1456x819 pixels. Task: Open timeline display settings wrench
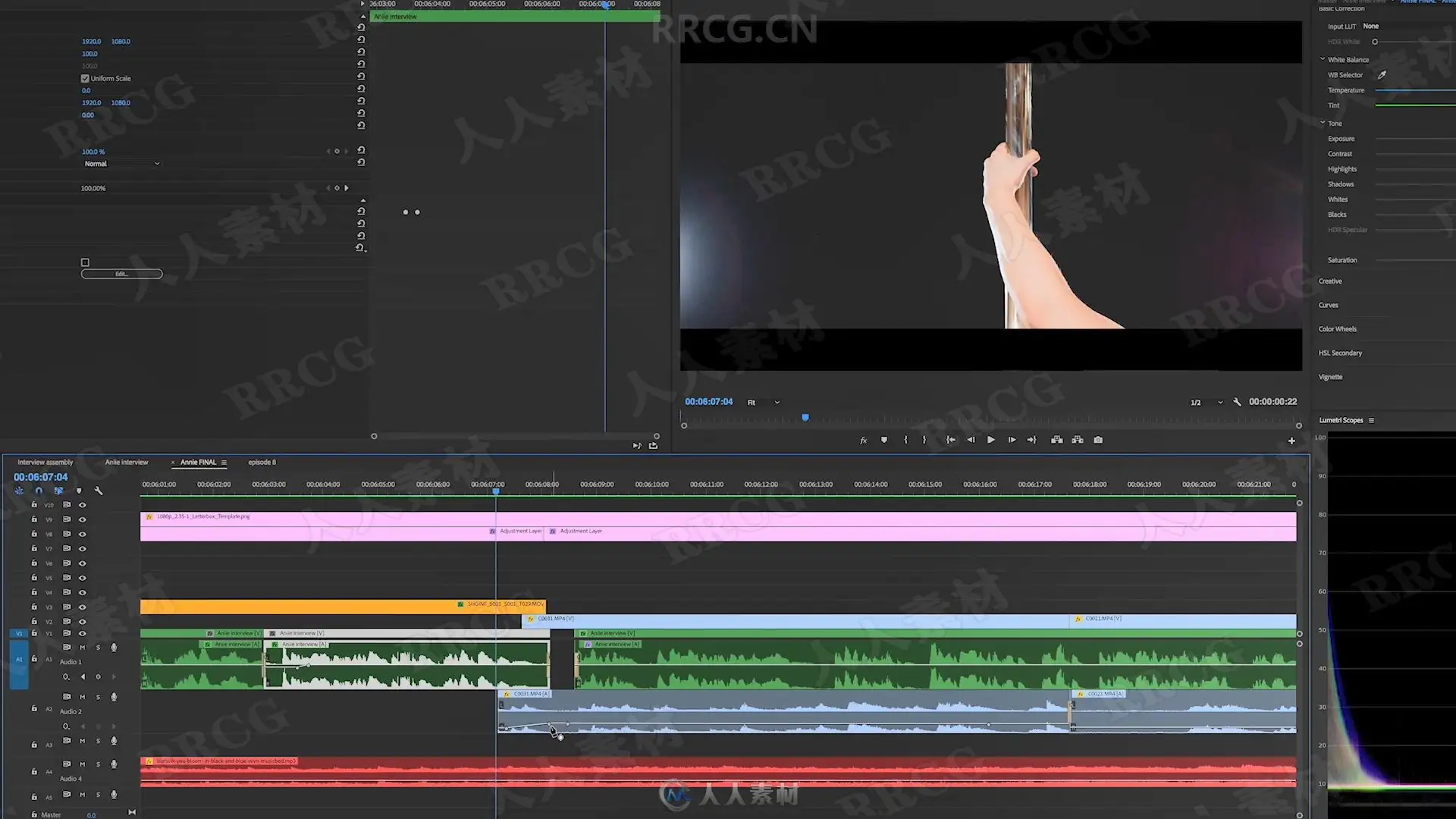point(99,491)
